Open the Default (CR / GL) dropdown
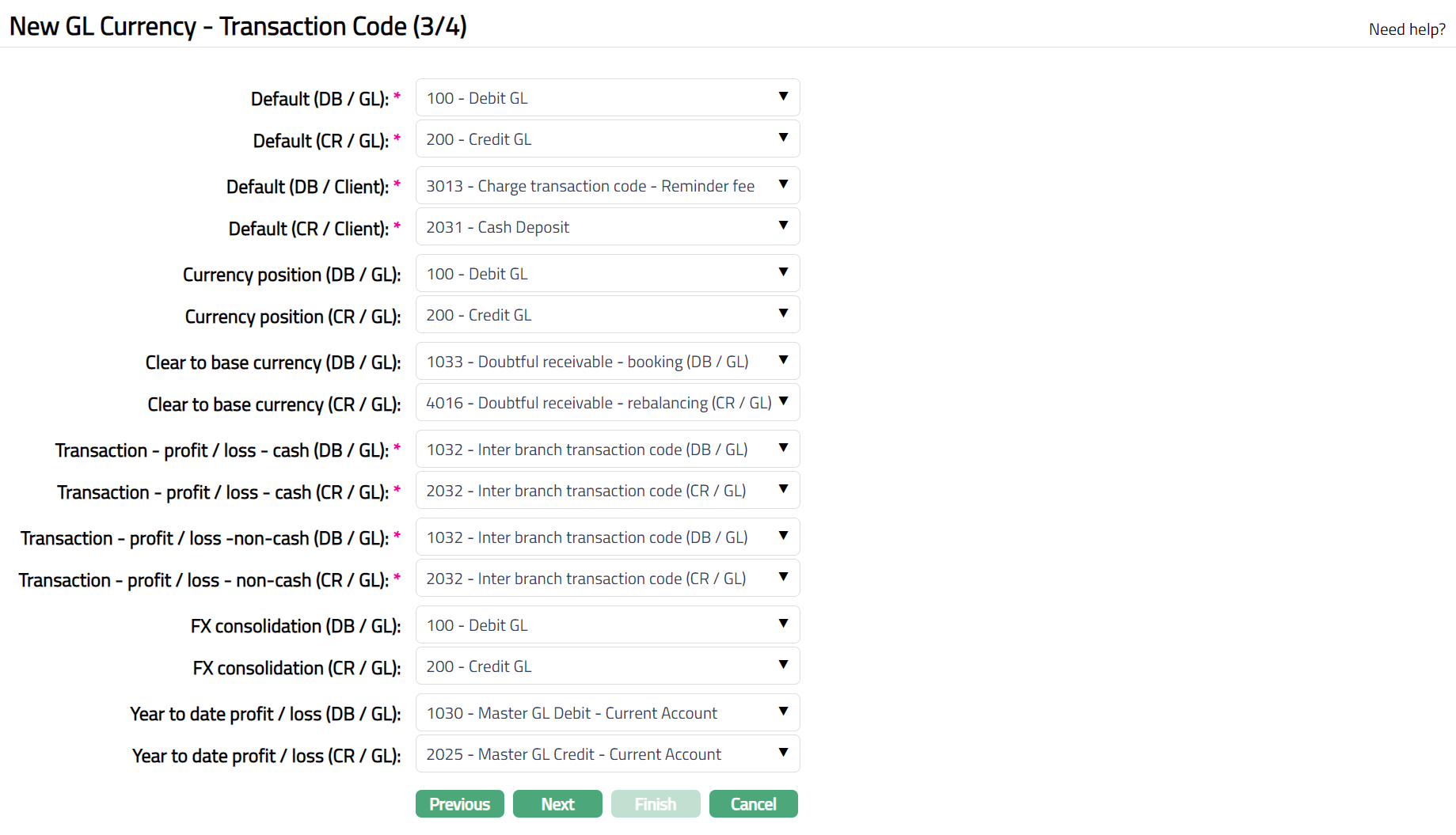The width and height of the screenshot is (1456, 835). click(x=607, y=139)
